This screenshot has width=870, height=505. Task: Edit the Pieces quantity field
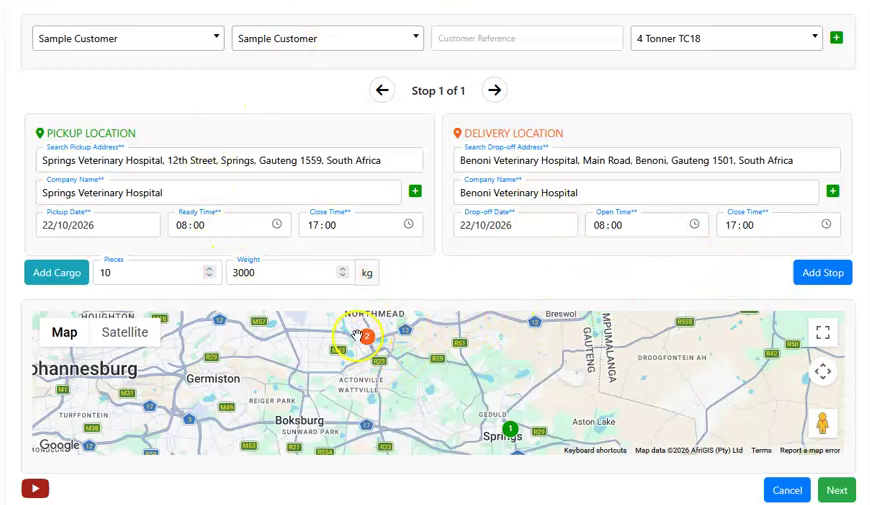158,272
